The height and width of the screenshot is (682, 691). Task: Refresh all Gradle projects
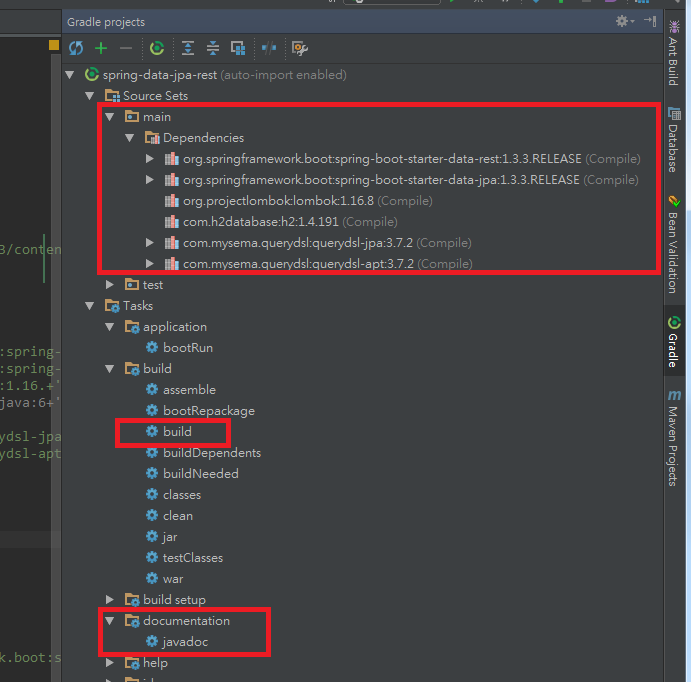pos(76,48)
